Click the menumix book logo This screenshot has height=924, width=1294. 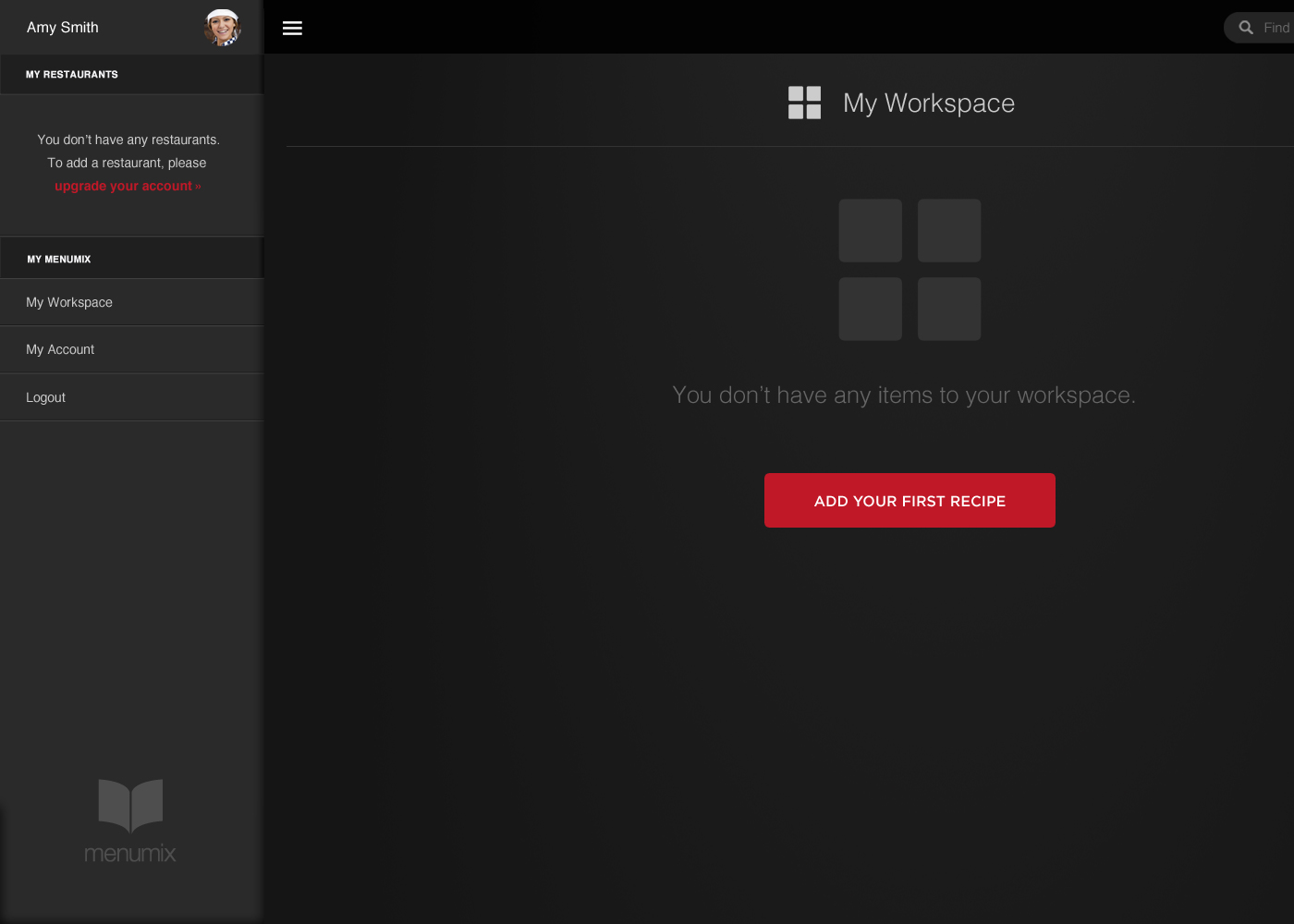coord(130,821)
